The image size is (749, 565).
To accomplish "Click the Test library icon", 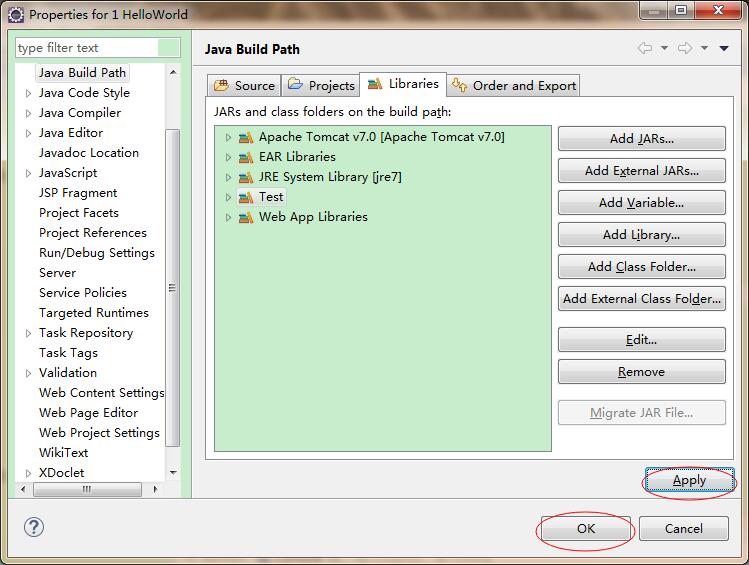I will pyautogui.click(x=246, y=197).
